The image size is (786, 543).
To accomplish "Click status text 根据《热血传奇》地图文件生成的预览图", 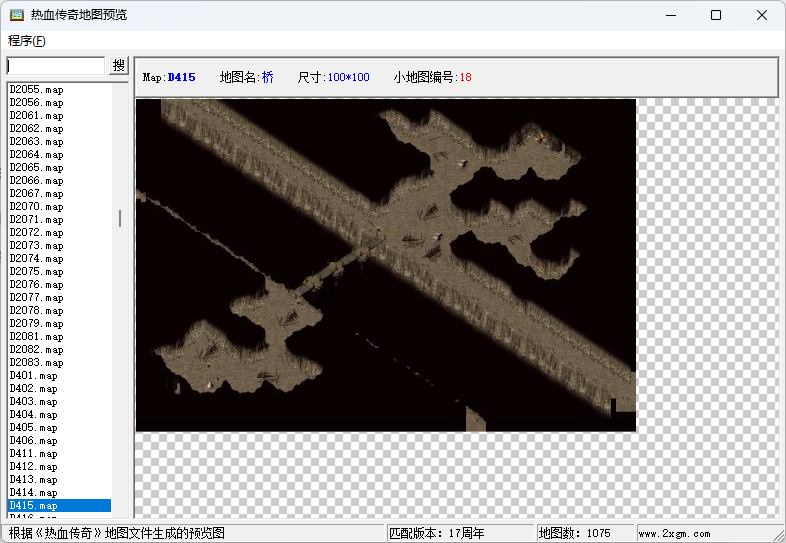I will pyautogui.click(x=116, y=533).
